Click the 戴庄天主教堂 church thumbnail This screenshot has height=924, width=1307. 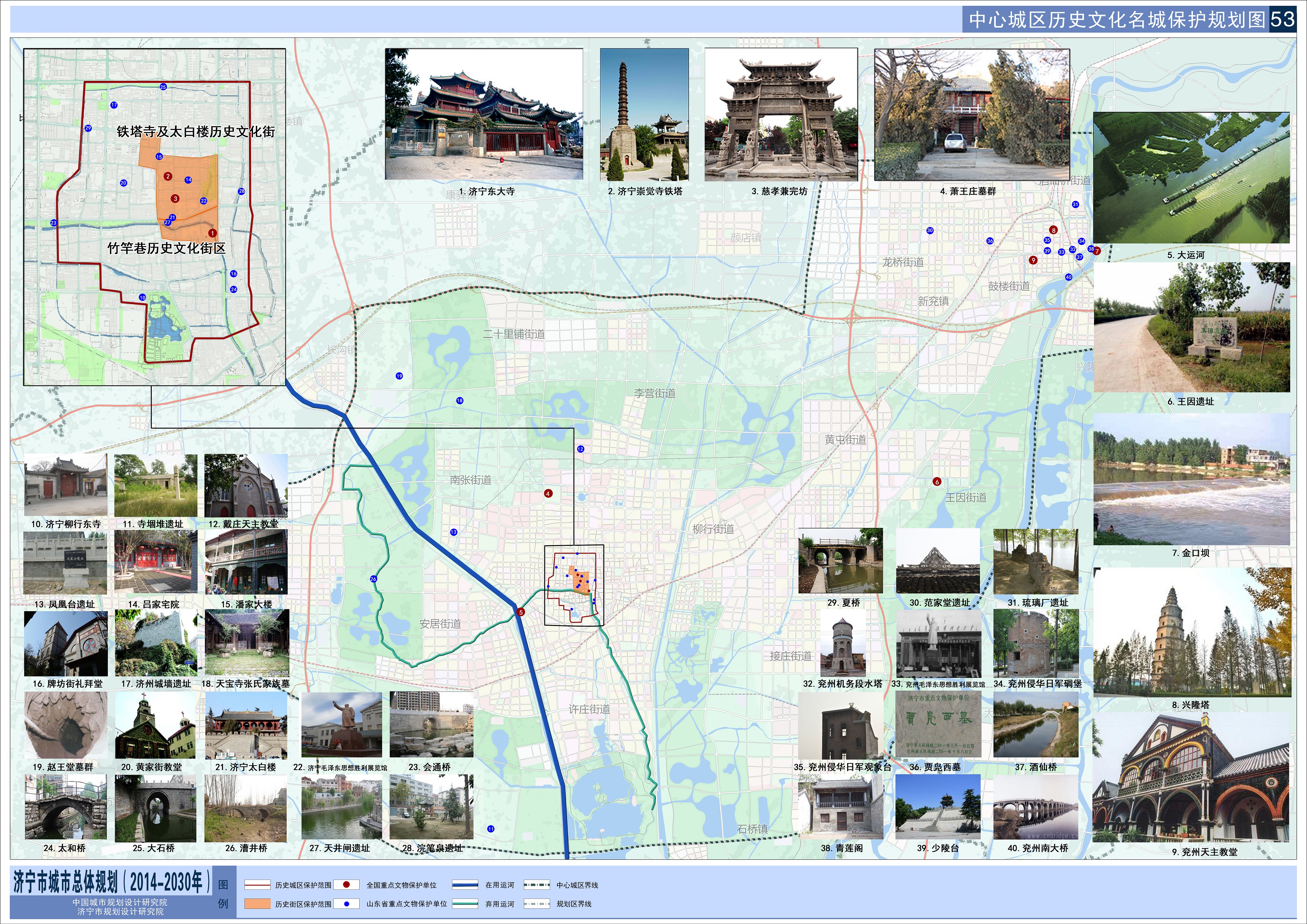pyautogui.click(x=246, y=485)
